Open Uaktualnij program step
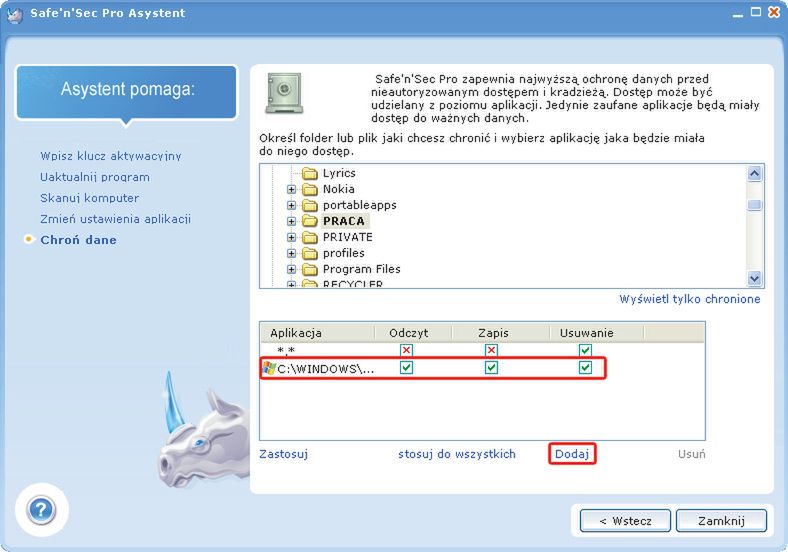This screenshot has width=788, height=552. [x=95, y=177]
